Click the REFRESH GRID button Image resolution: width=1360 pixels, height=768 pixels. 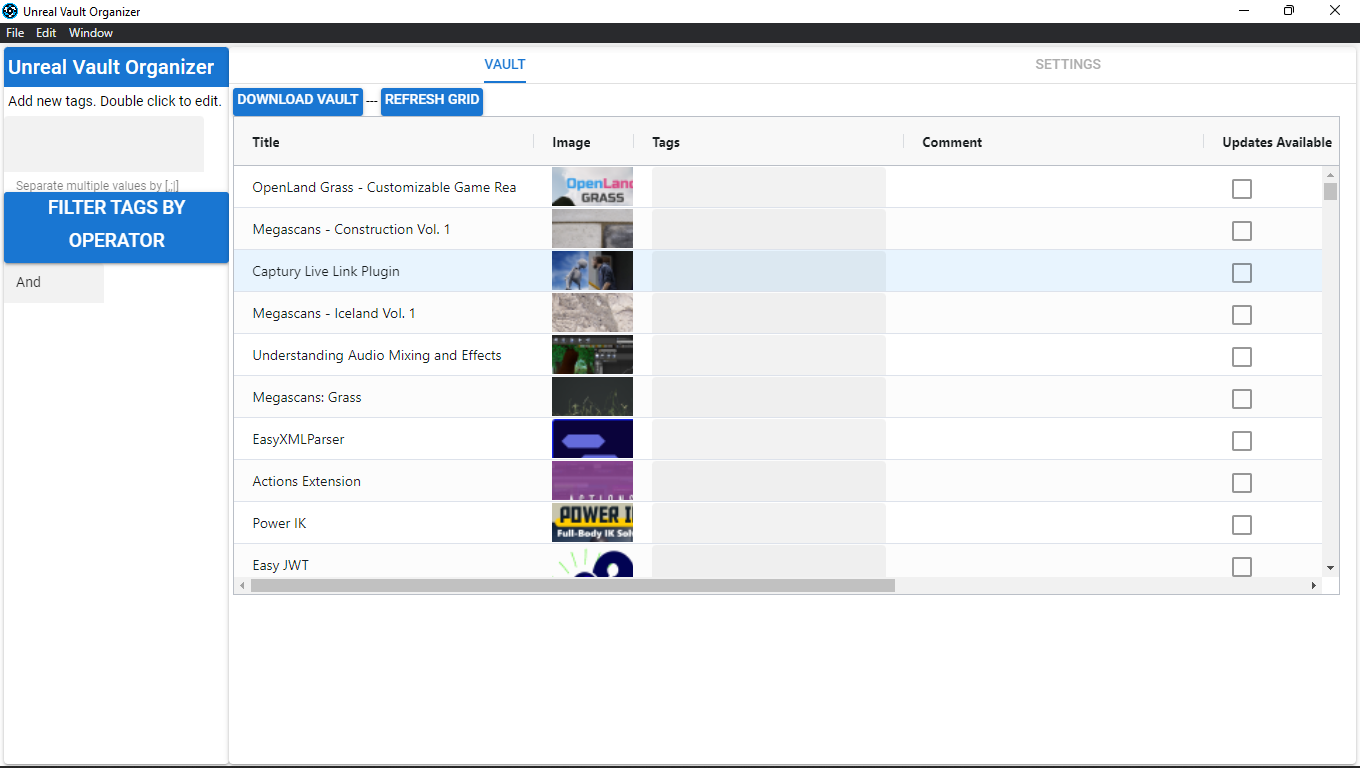[x=432, y=100]
